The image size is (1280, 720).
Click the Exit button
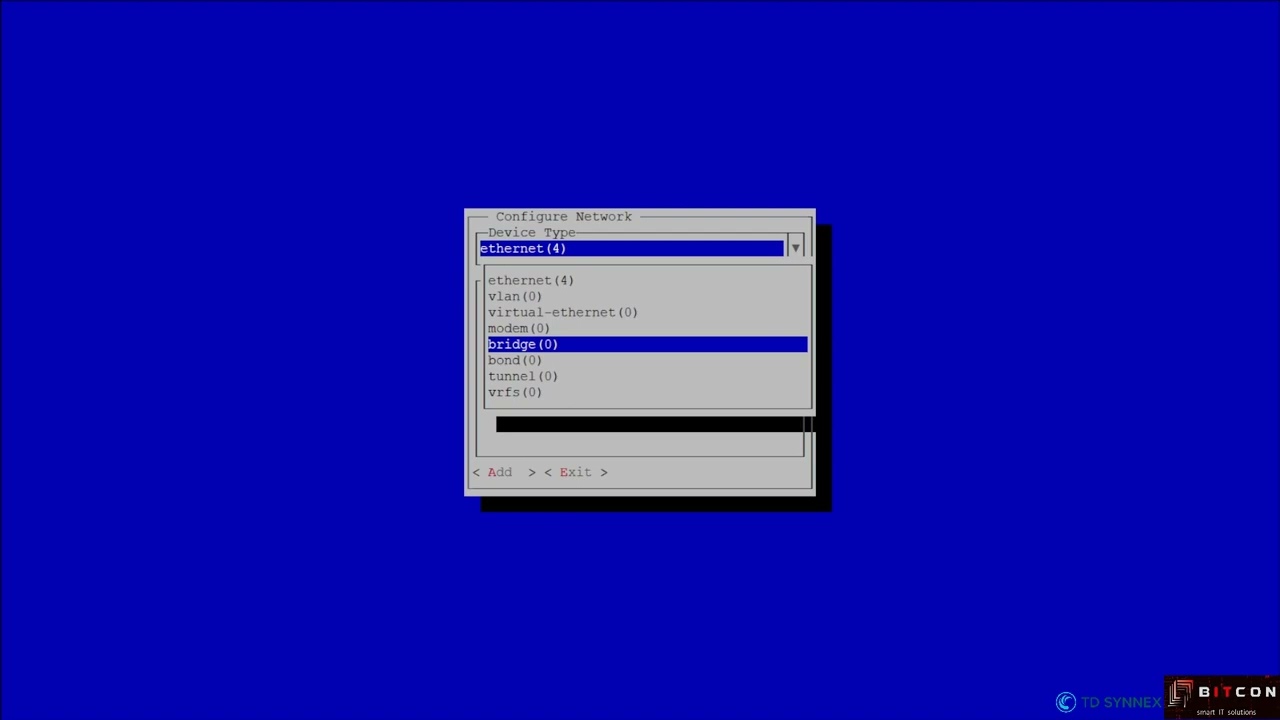click(576, 472)
